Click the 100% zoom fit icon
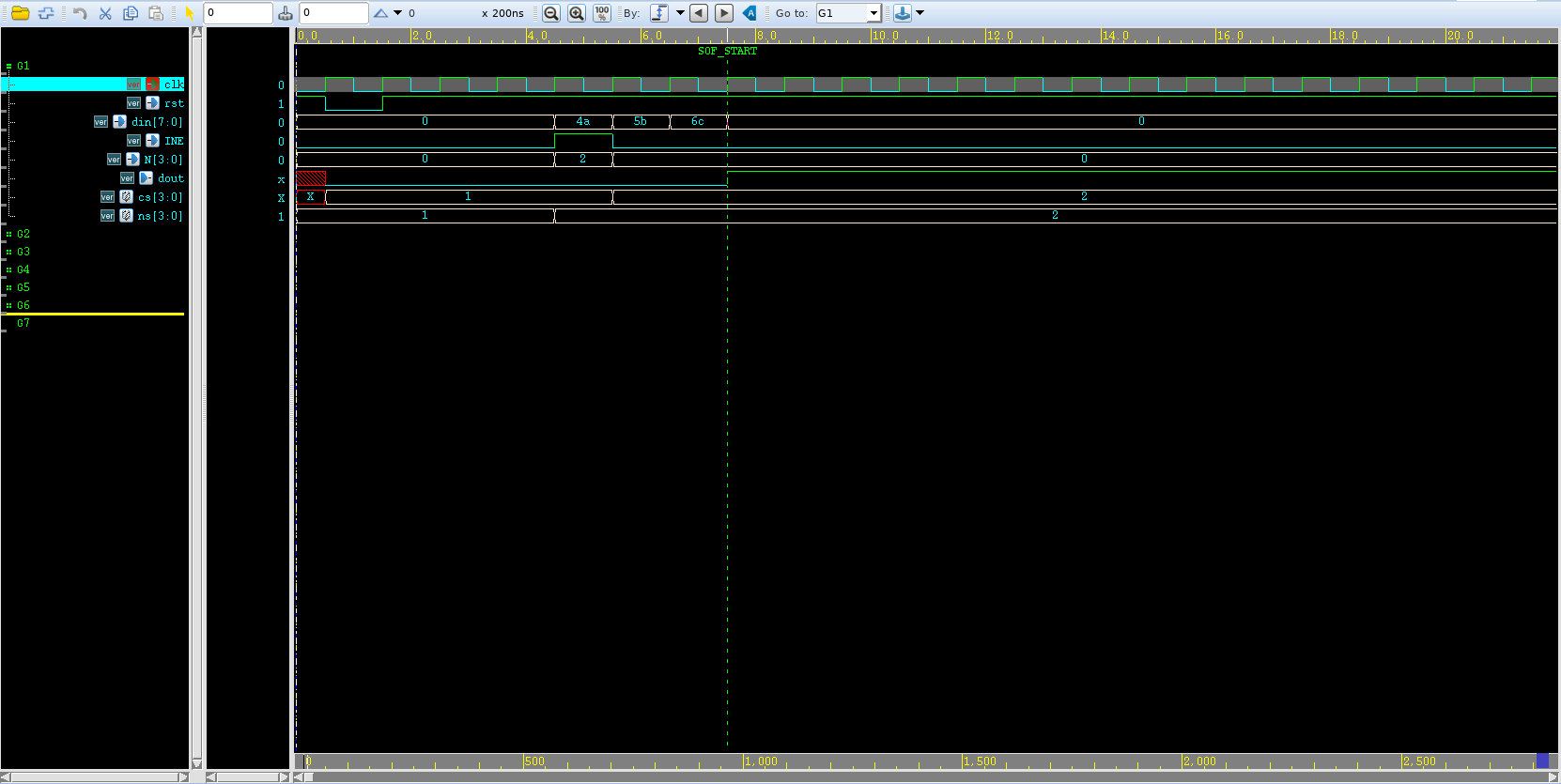Viewport: 1561px width, 784px height. 602,13
